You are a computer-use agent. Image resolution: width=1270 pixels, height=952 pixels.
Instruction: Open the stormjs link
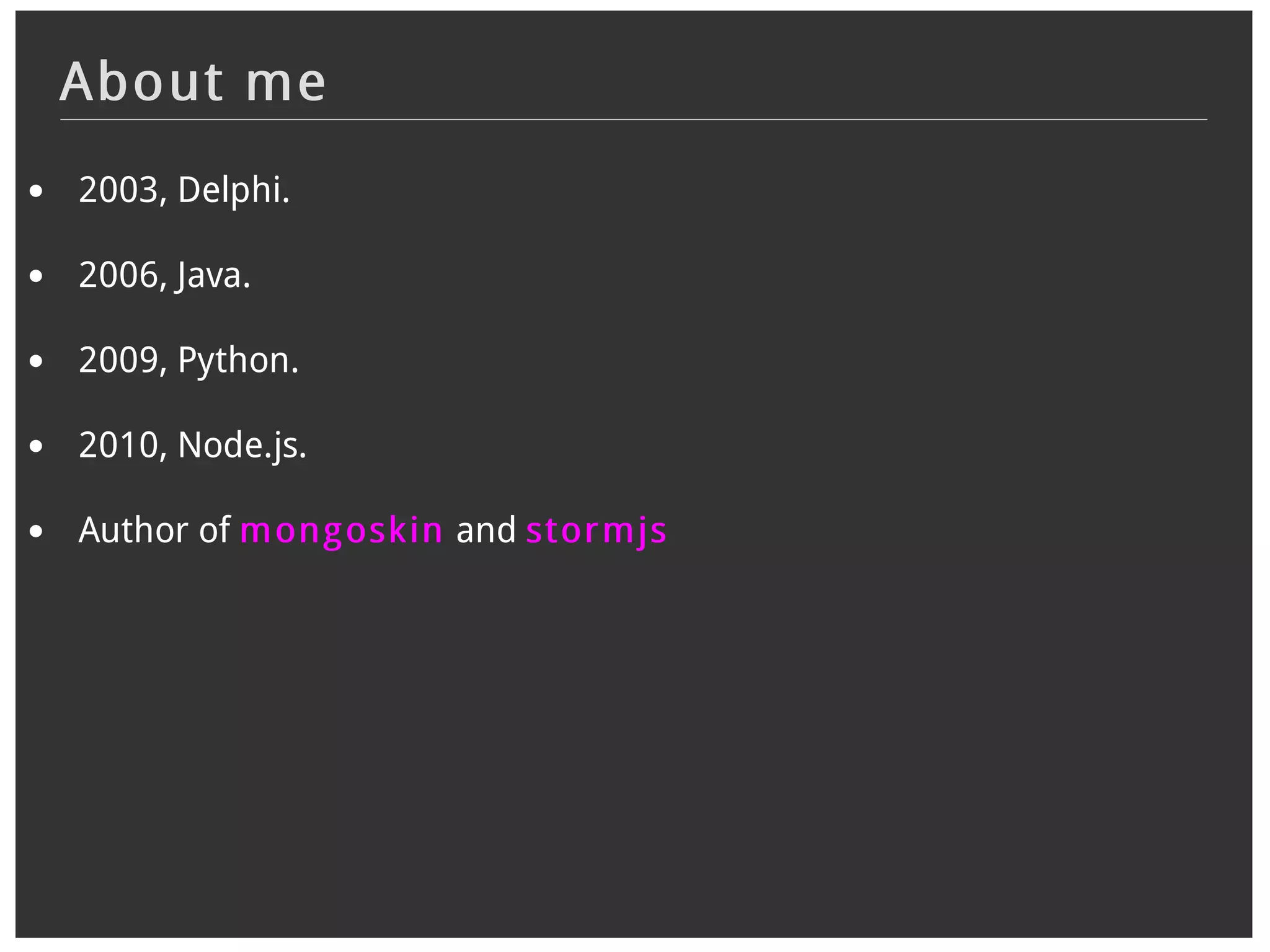[x=596, y=531]
